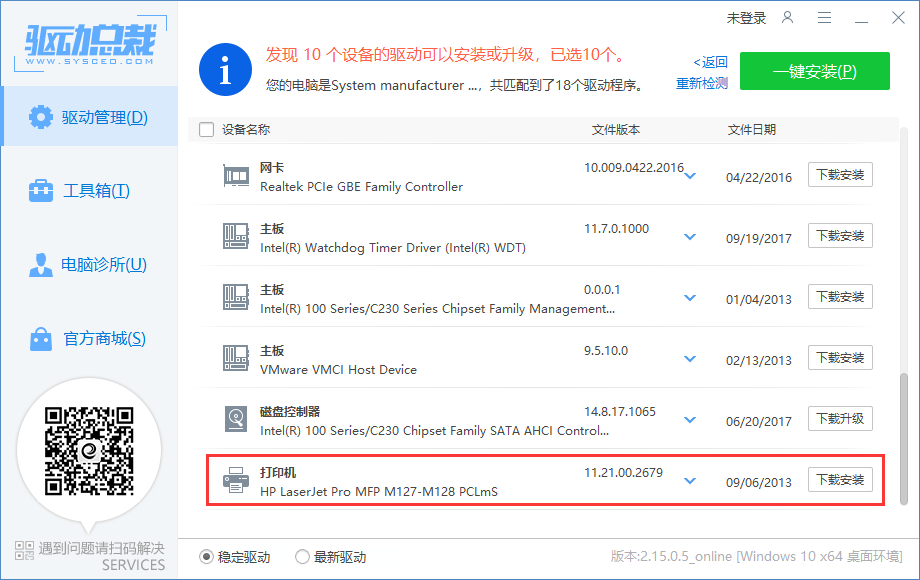Screen dimensions: 920x580
Task: Select the 最新驱动 radio button
Action: pos(302,557)
